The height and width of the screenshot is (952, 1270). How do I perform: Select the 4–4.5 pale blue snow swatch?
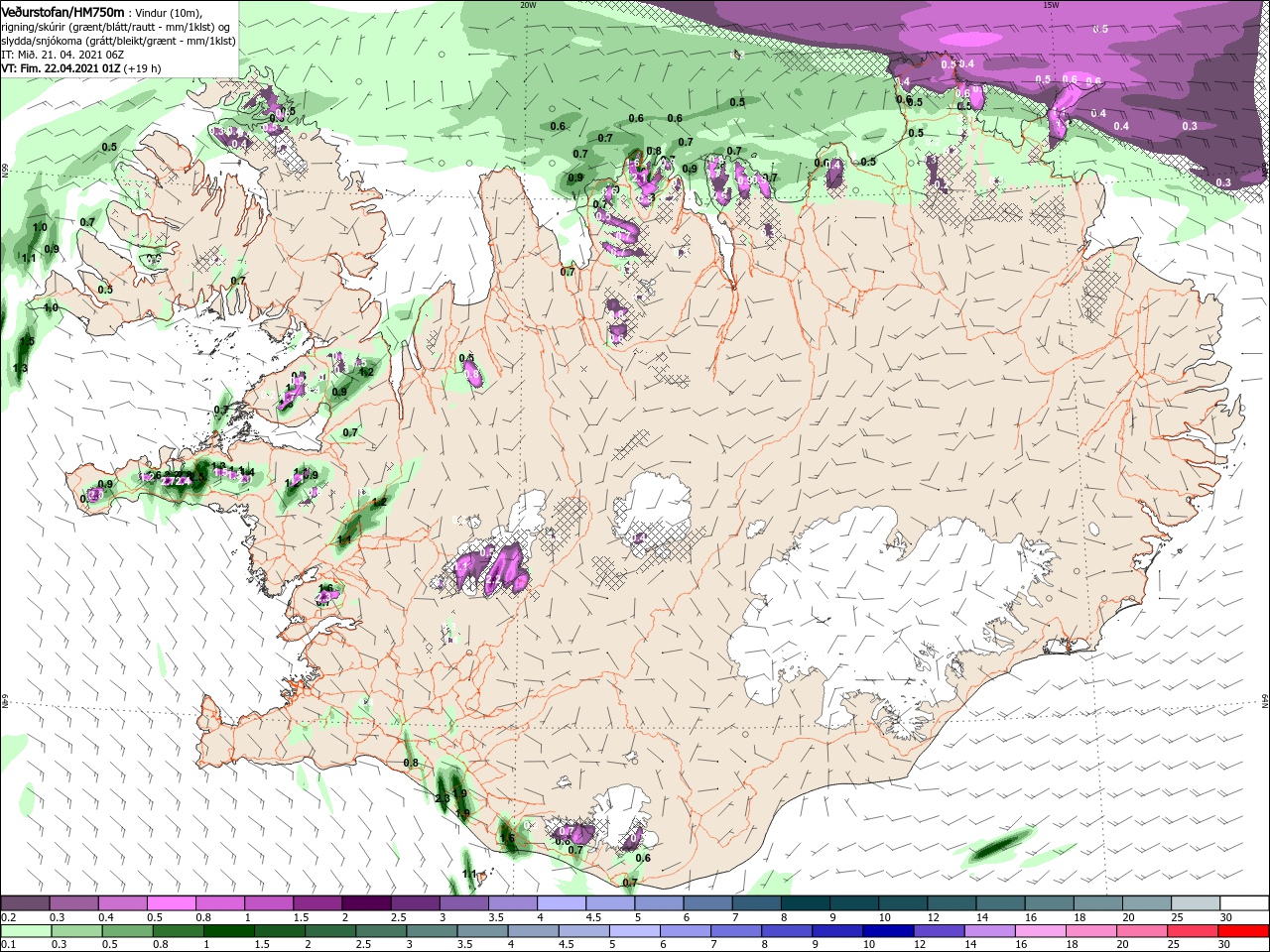point(561,904)
